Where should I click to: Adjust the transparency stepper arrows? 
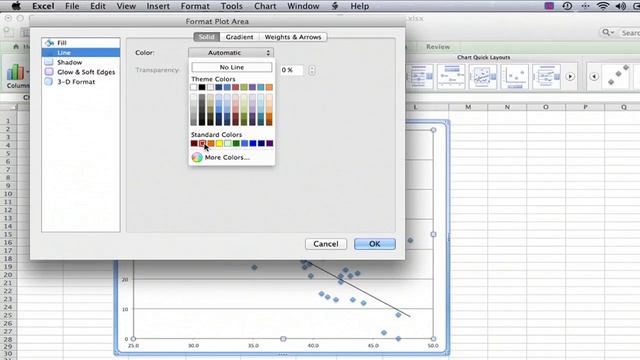(312, 70)
